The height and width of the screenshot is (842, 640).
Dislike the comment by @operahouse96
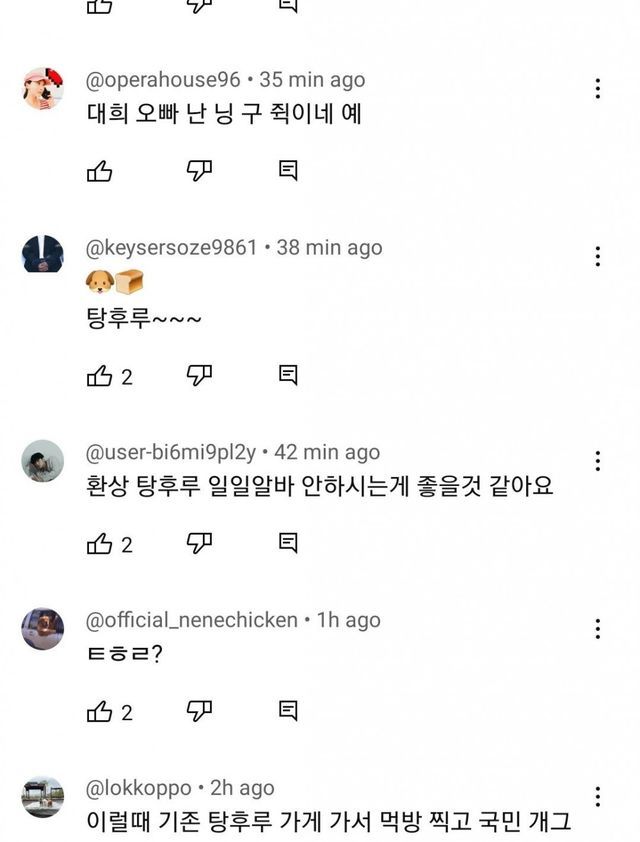pos(200,171)
